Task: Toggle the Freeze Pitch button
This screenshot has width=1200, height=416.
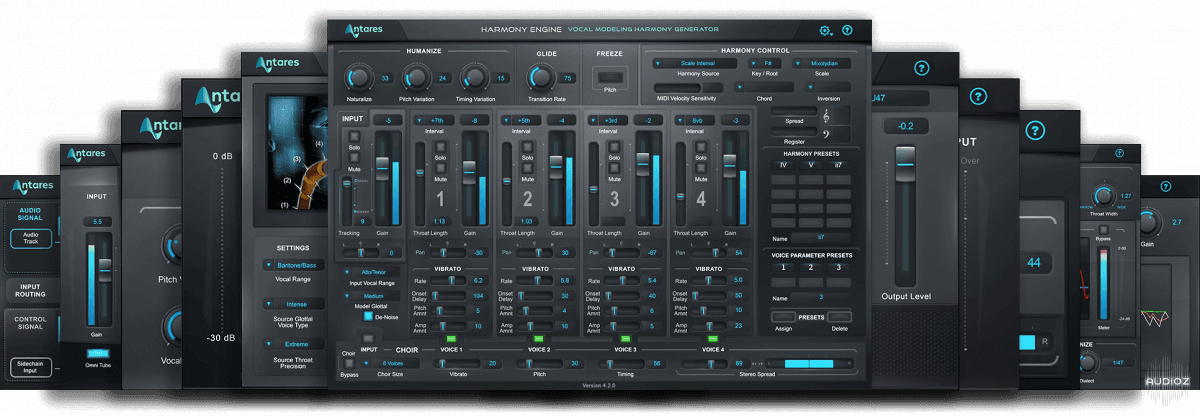Action: (609, 77)
